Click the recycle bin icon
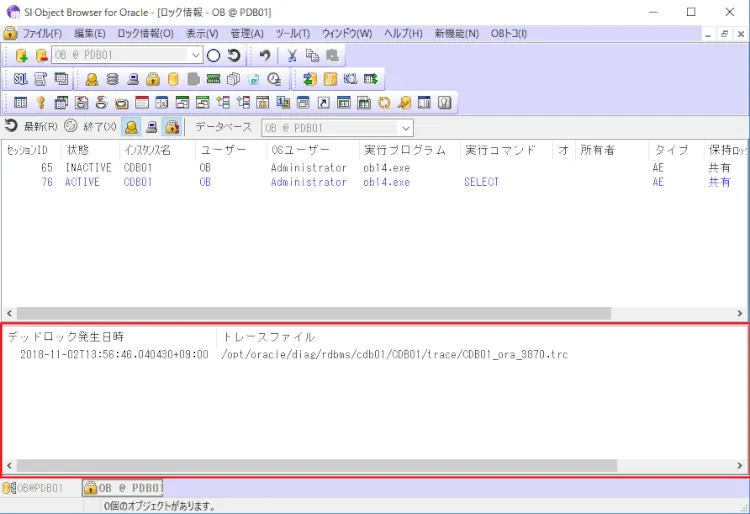 254,79
